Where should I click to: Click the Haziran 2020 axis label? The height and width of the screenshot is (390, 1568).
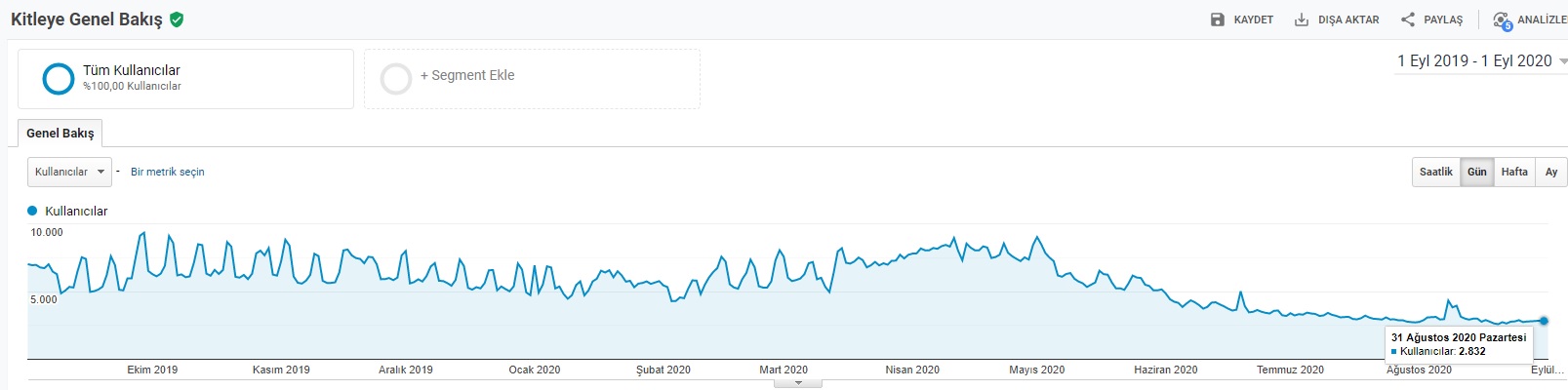(1166, 370)
